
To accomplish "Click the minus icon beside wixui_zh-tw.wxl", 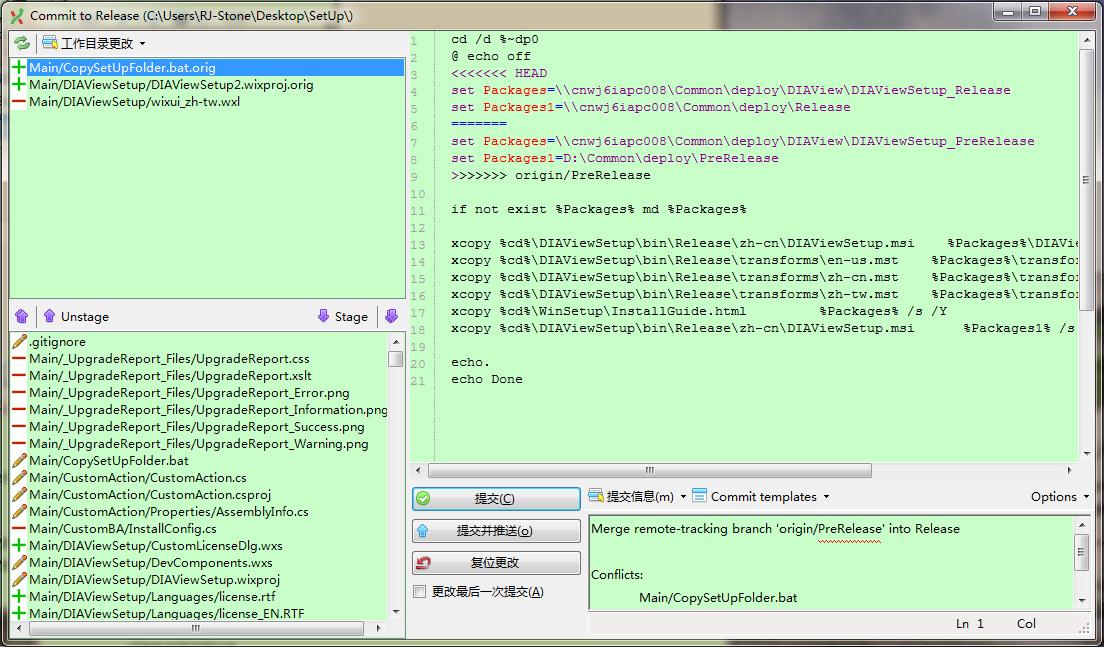I will [19, 102].
